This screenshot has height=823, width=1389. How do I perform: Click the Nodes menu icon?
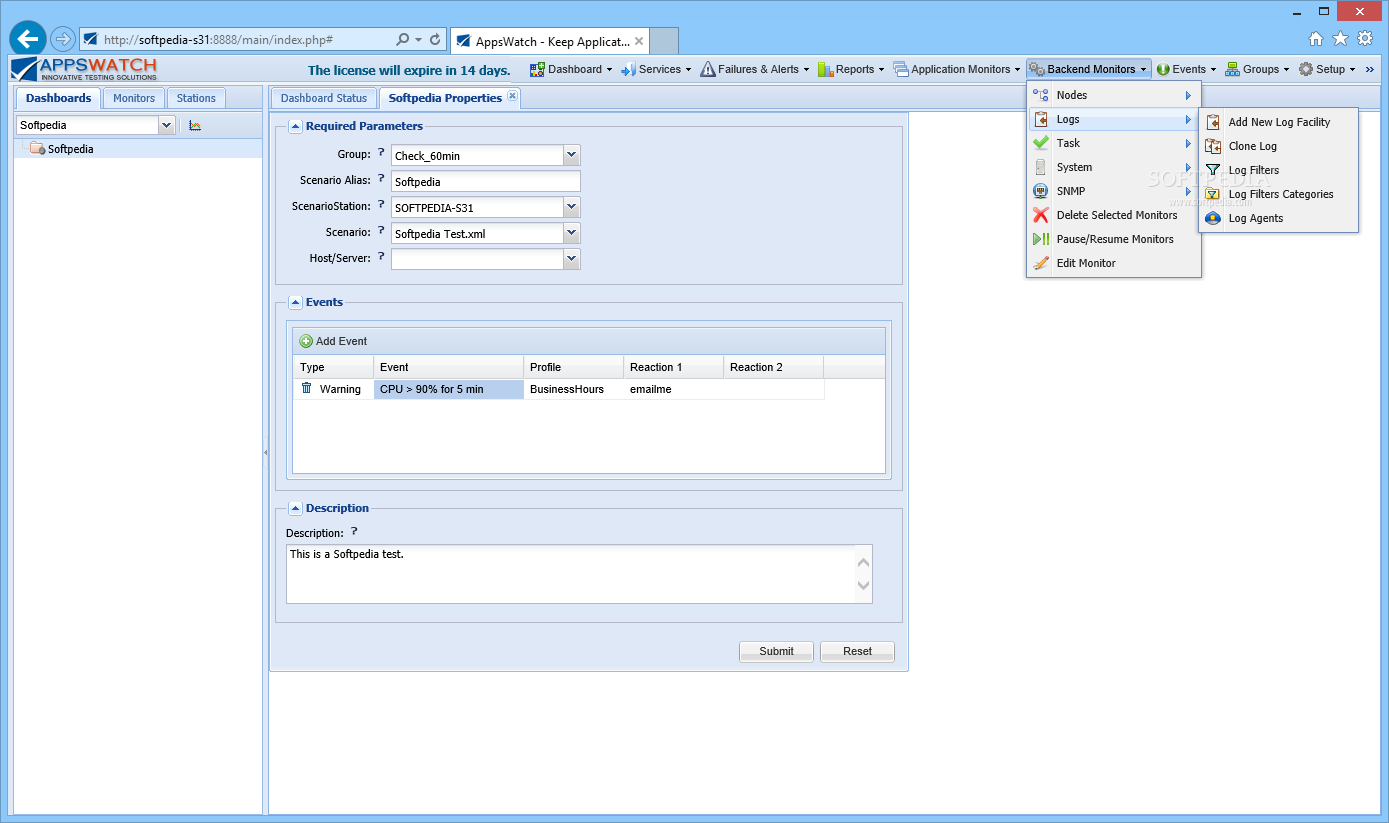[1040, 95]
